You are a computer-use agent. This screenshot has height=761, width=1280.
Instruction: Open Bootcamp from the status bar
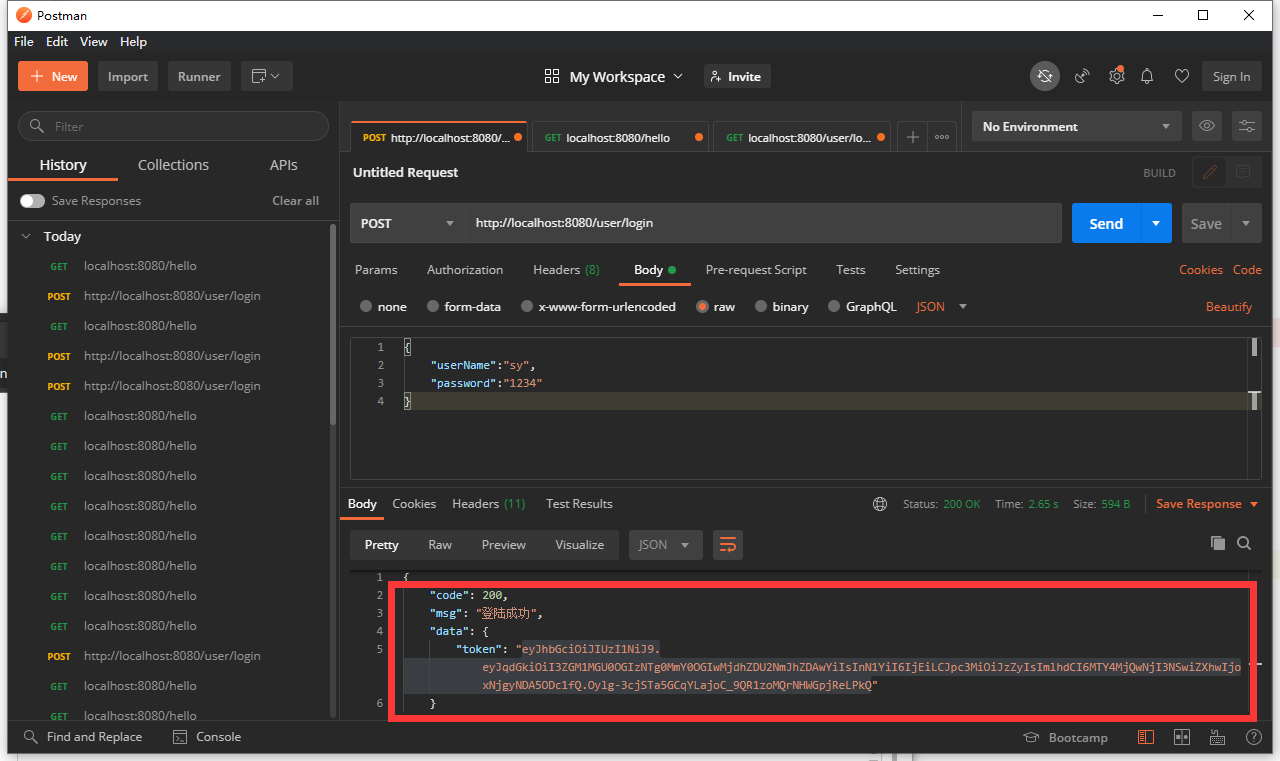pos(1066,737)
